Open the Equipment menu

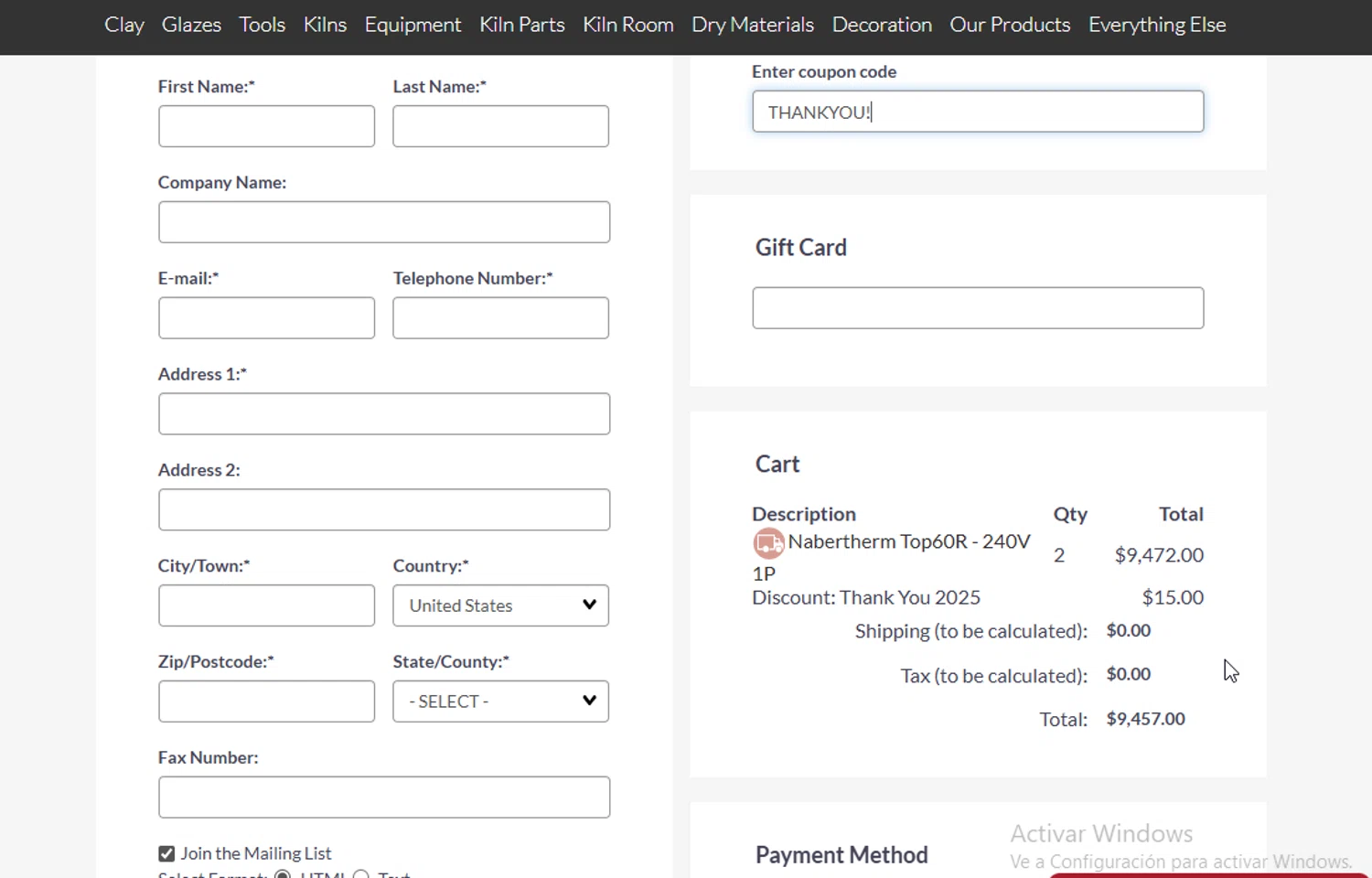tap(413, 25)
